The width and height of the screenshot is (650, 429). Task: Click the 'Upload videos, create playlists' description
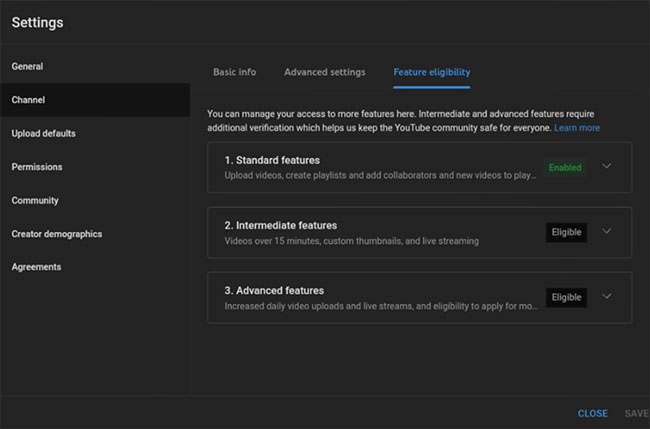(380, 175)
